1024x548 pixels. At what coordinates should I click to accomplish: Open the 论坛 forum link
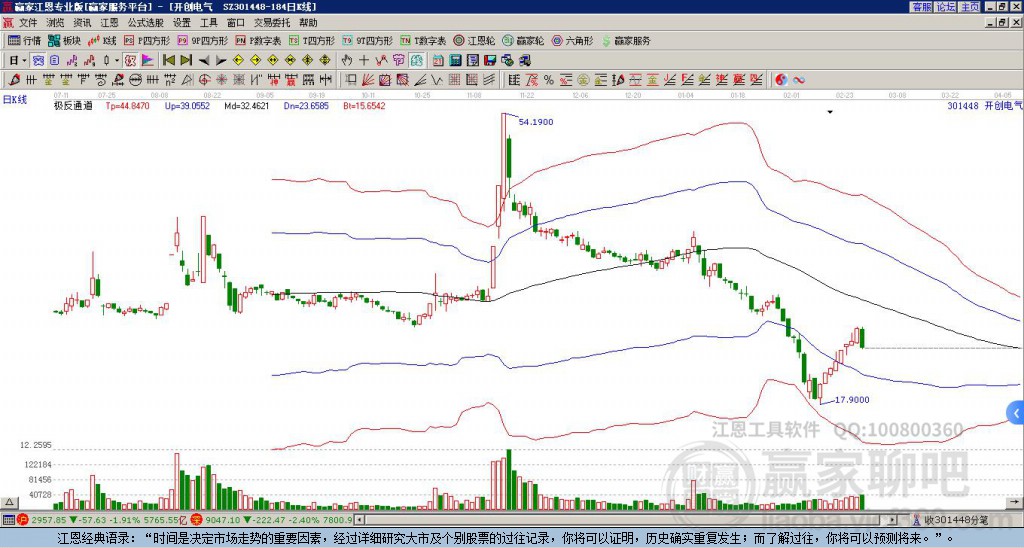pos(945,7)
